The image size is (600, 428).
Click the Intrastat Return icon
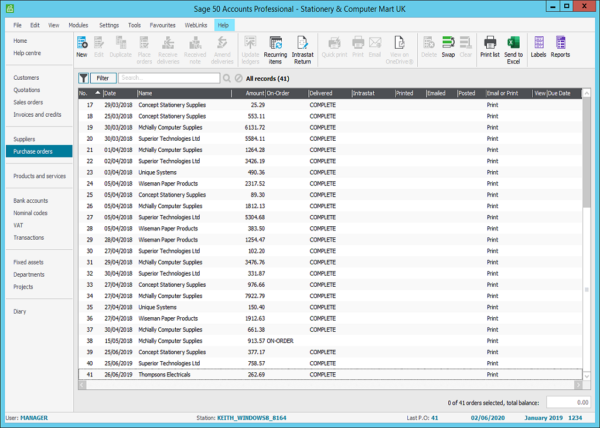pos(302,45)
